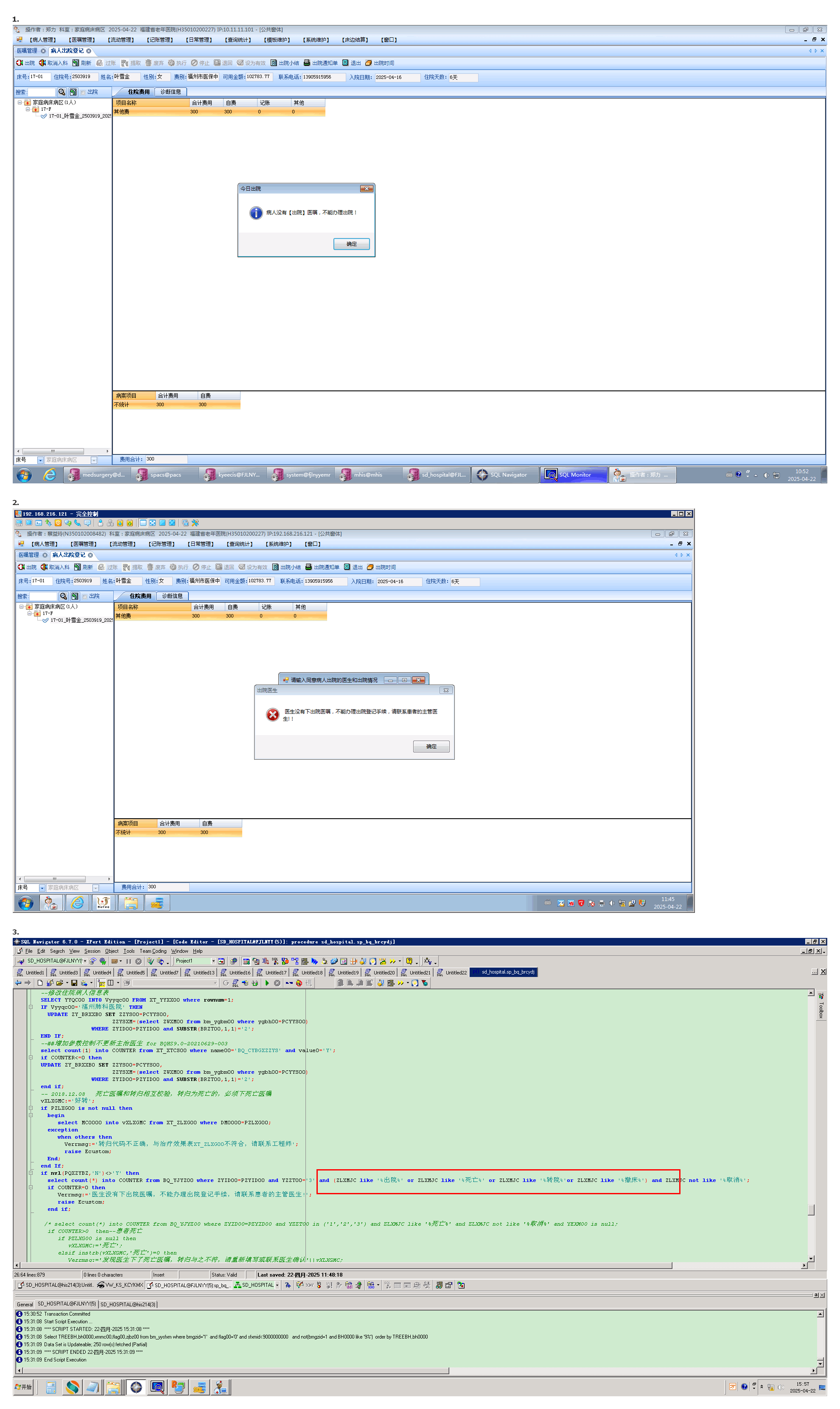
Task: Click the wrench tools icon in remote control toolbar
Action: [195, 523]
